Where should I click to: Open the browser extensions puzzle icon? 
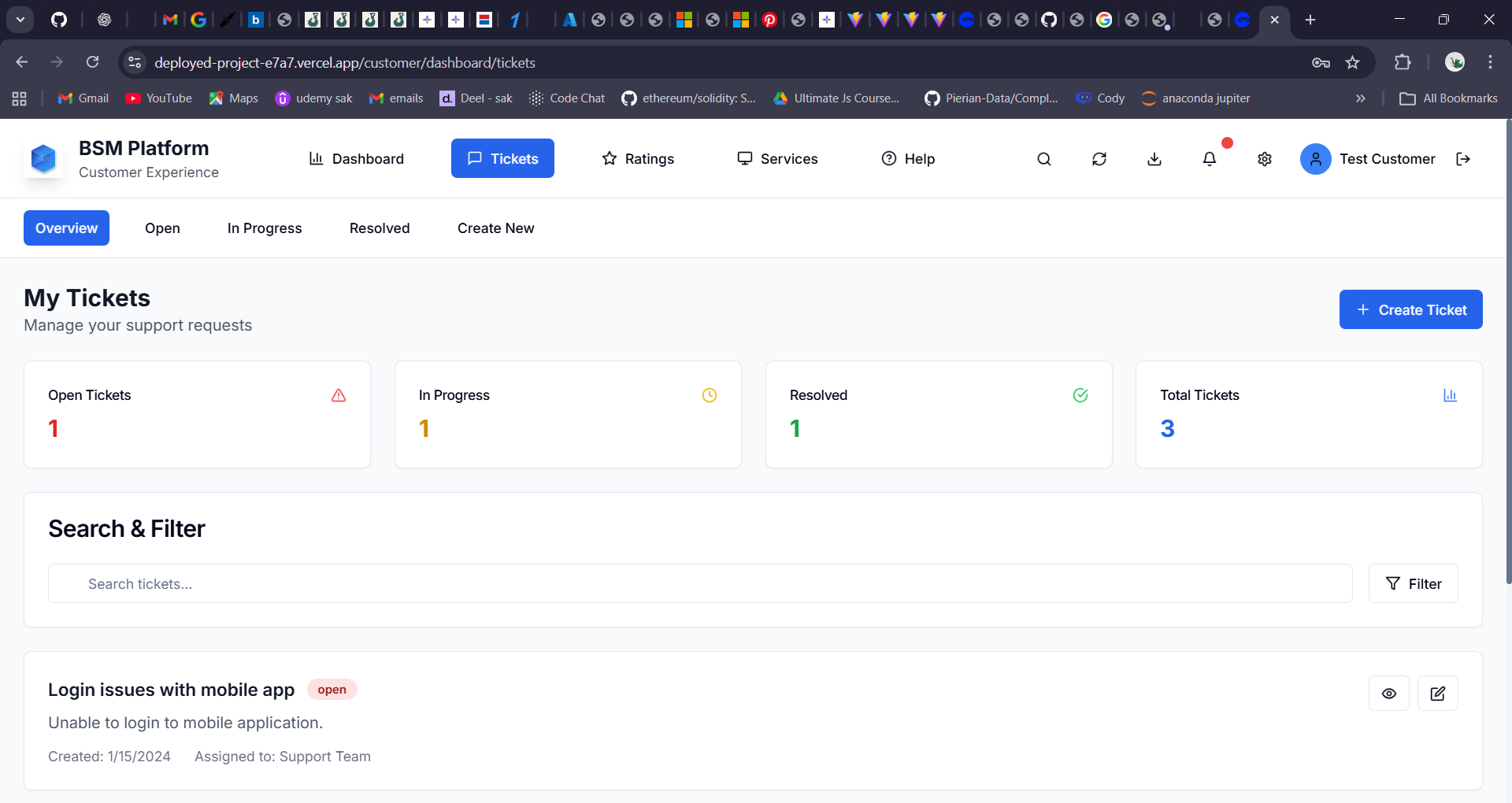pyautogui.click(x=1403, y=62)
